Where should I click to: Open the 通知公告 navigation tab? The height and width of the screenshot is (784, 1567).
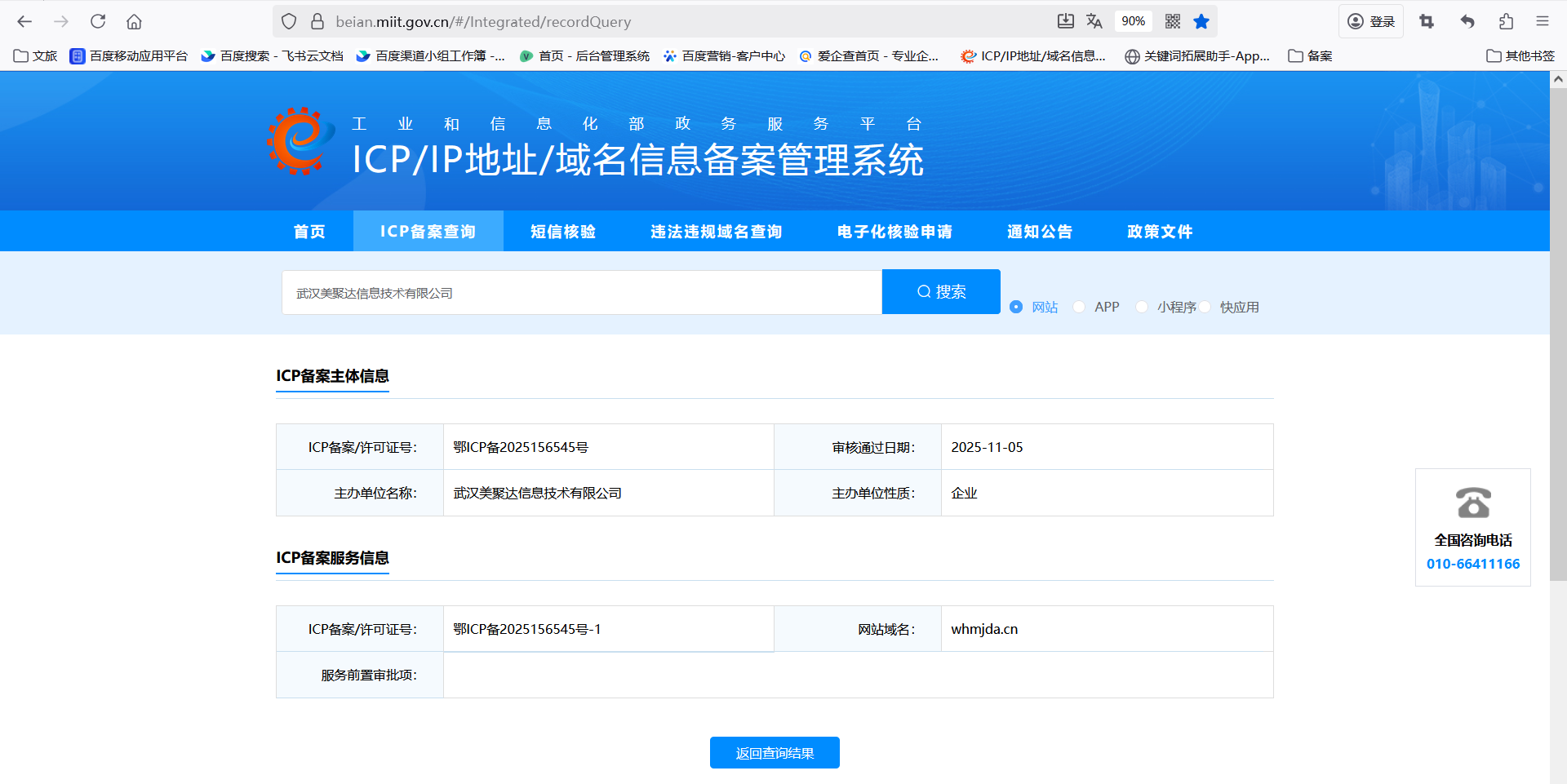(x=1039, y=232)
